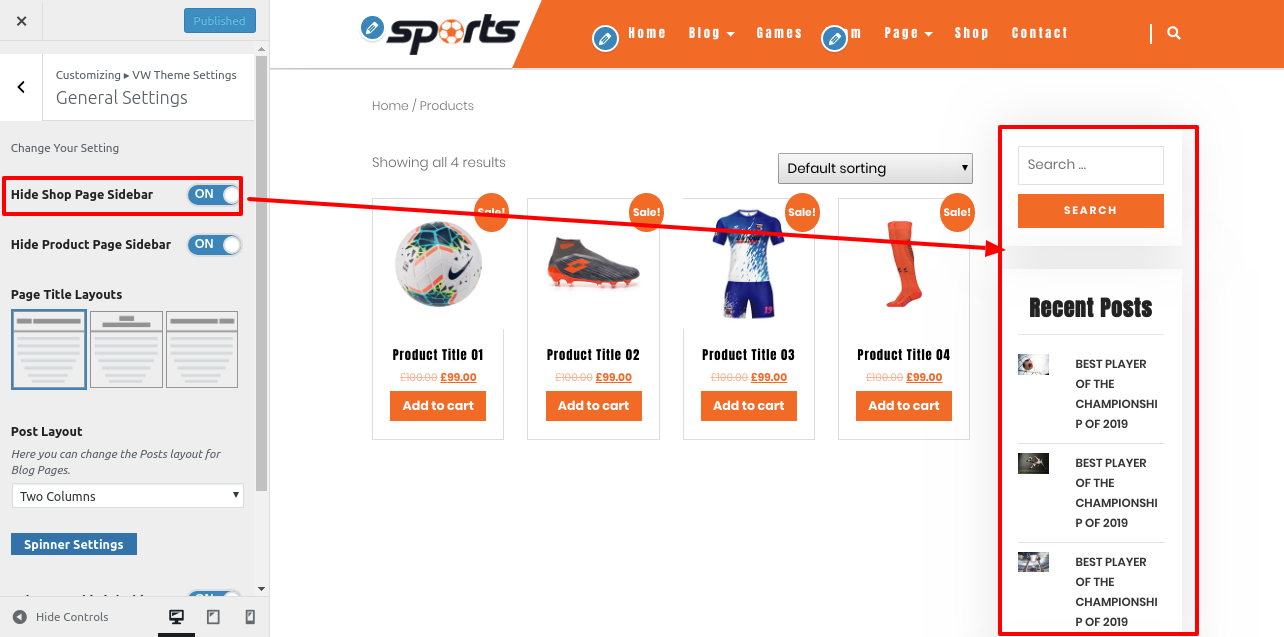Go back using the left chevron arrow

point(21,87)
